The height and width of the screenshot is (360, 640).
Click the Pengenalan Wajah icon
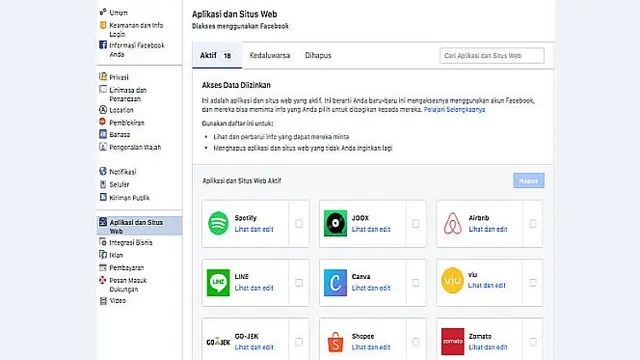click(x=103, y=147)
